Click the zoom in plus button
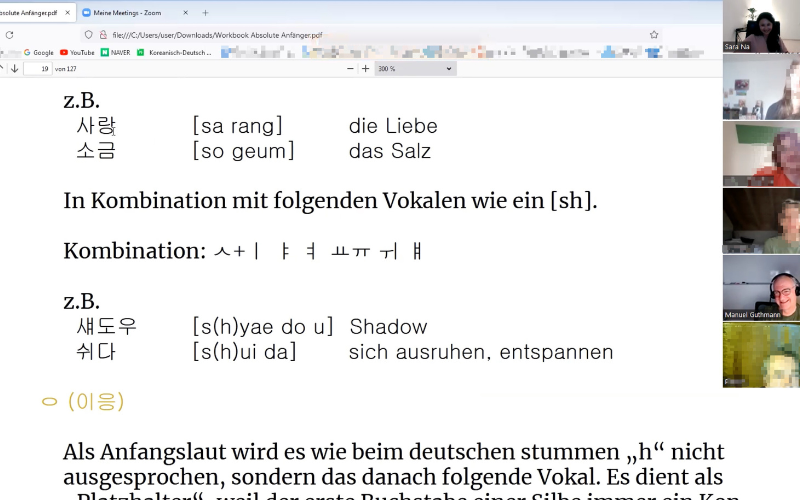This screenshot has width=800, height=500. (x=365, y=69)
